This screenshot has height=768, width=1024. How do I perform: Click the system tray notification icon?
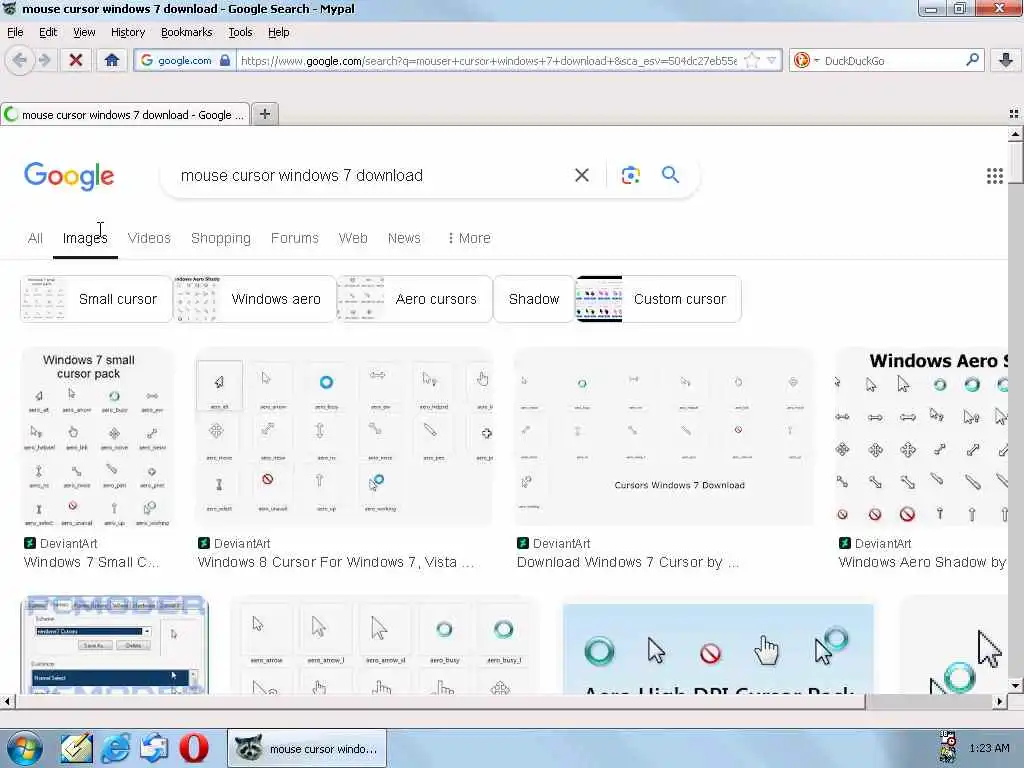(948, 748)
